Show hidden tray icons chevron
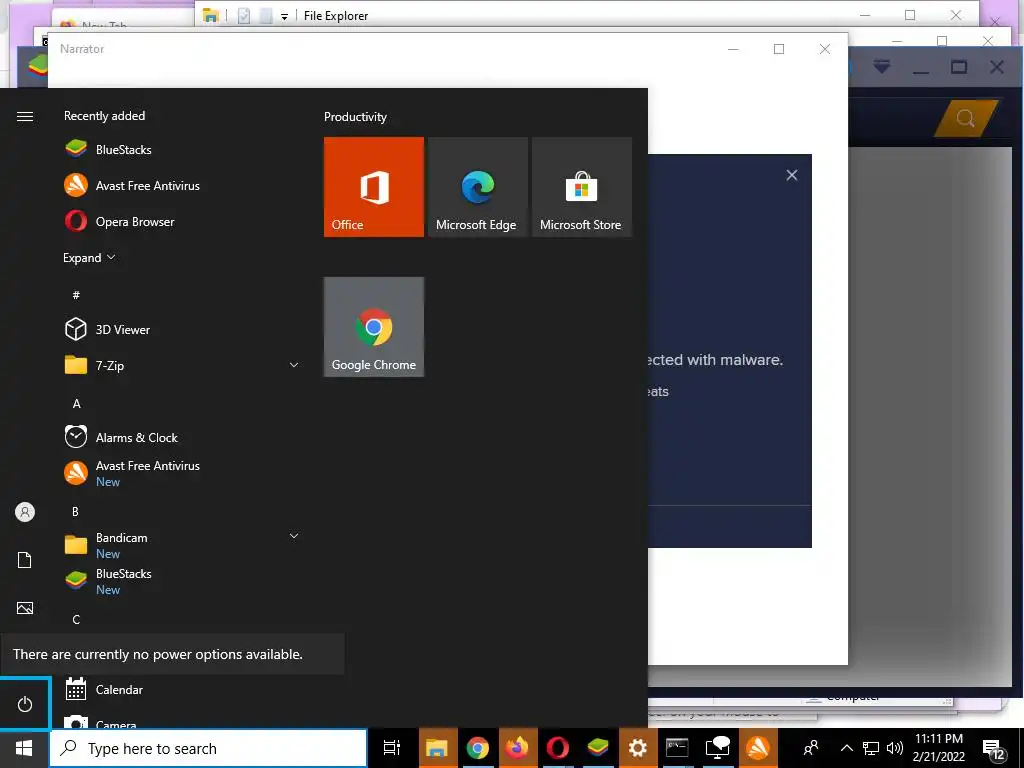The width and height of the screenshot is (1024, 768). point(846,748)
